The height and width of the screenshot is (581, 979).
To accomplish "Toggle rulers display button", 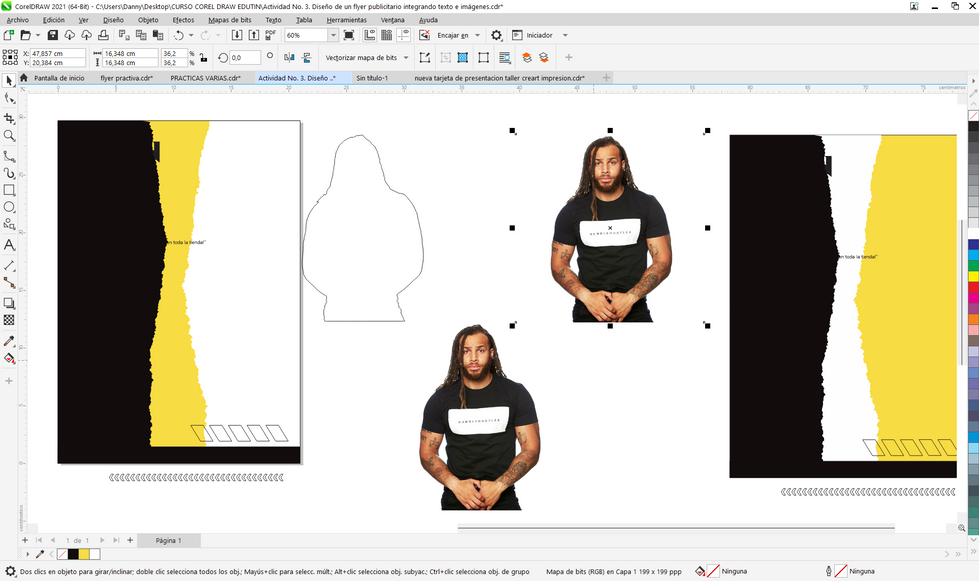I will 370,36.
